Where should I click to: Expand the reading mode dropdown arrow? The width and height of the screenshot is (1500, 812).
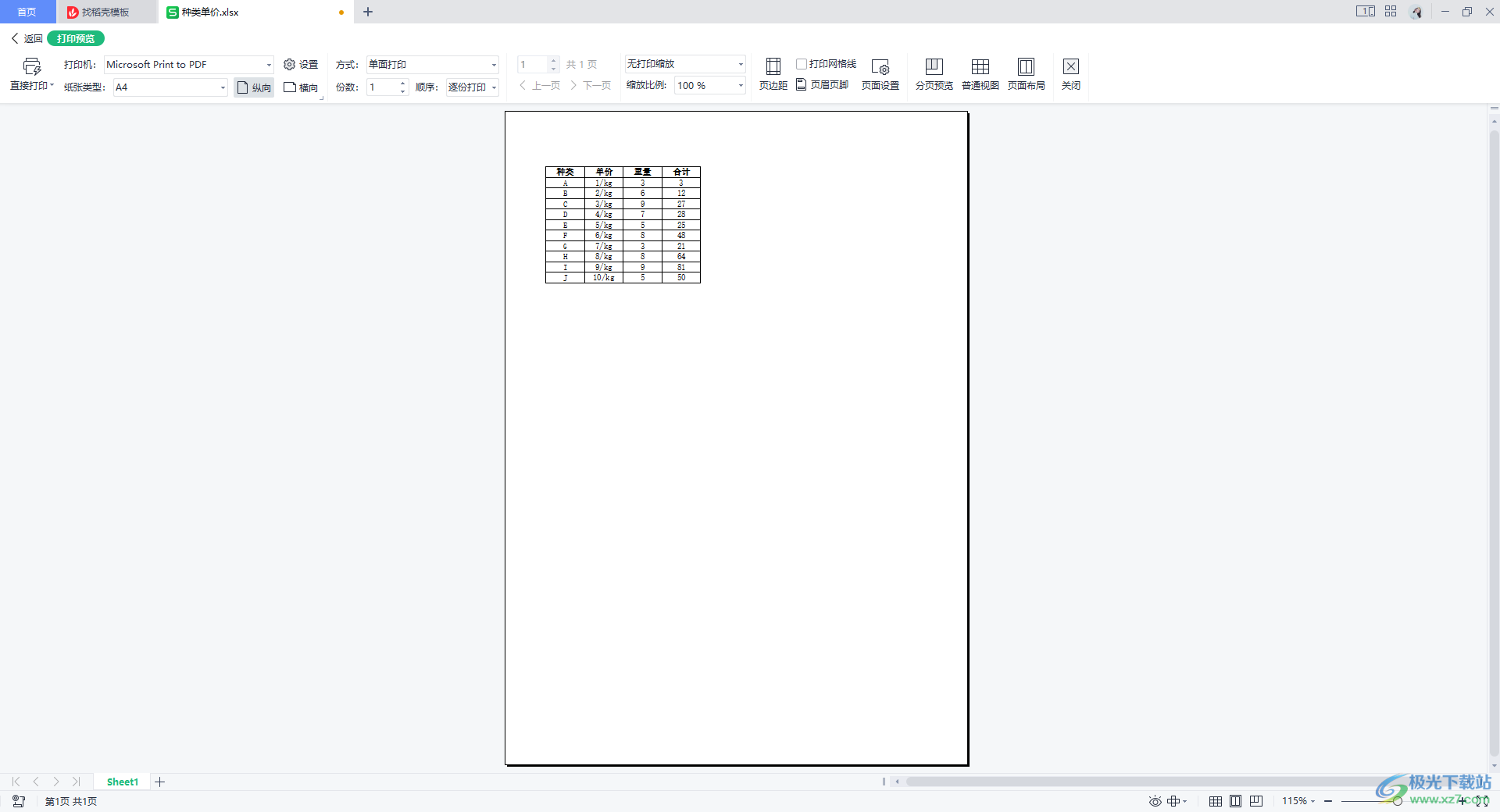click(1185, 801)
